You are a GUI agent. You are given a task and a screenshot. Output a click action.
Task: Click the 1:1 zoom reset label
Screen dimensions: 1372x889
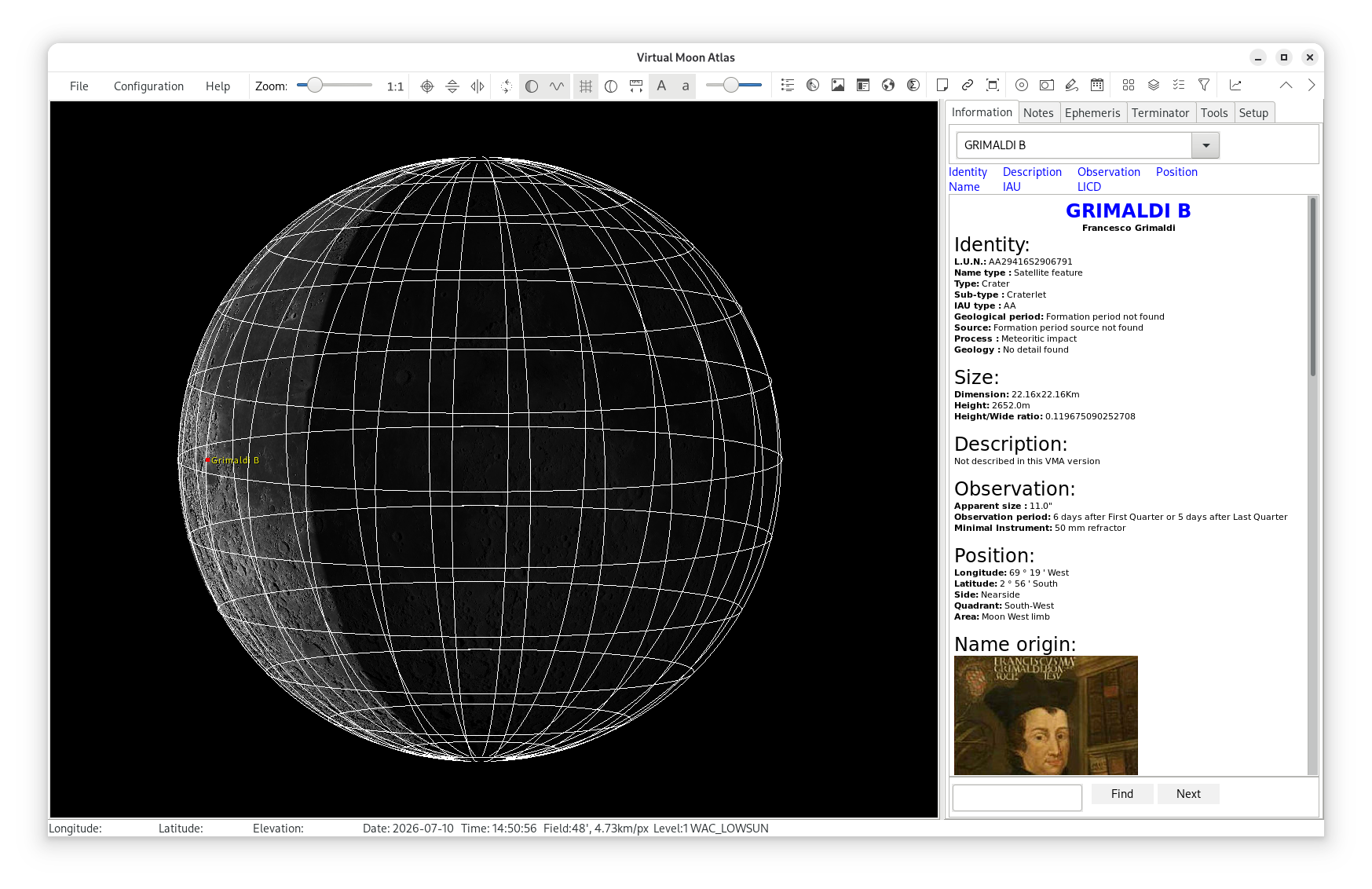[395, 86]
